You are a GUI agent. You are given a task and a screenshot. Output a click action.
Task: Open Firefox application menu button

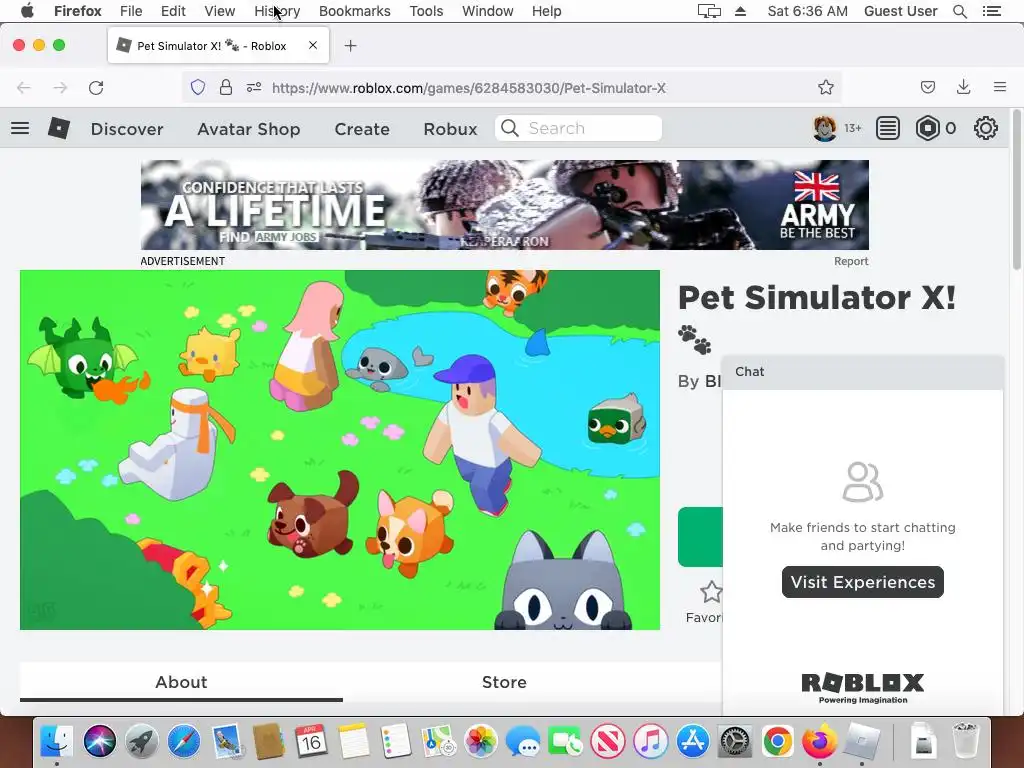click(1000, 87)
